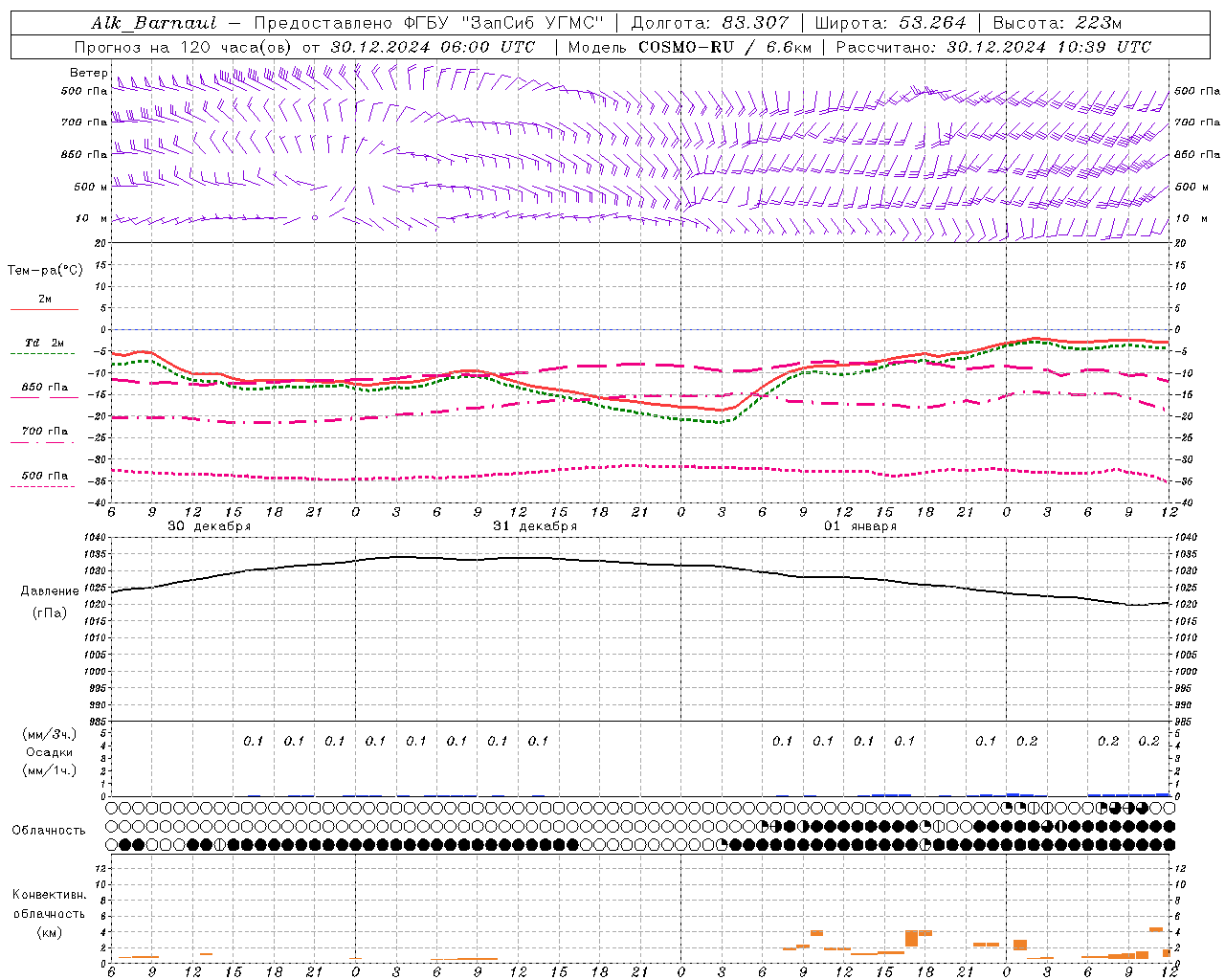This screenshot has width=1225, height=980.
Task: Click the calm-wind circle symbol at 10 м level
Action: 315,218
